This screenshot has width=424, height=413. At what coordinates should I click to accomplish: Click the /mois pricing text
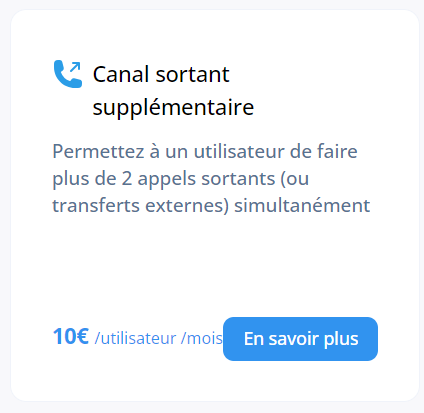click(202, 338)
